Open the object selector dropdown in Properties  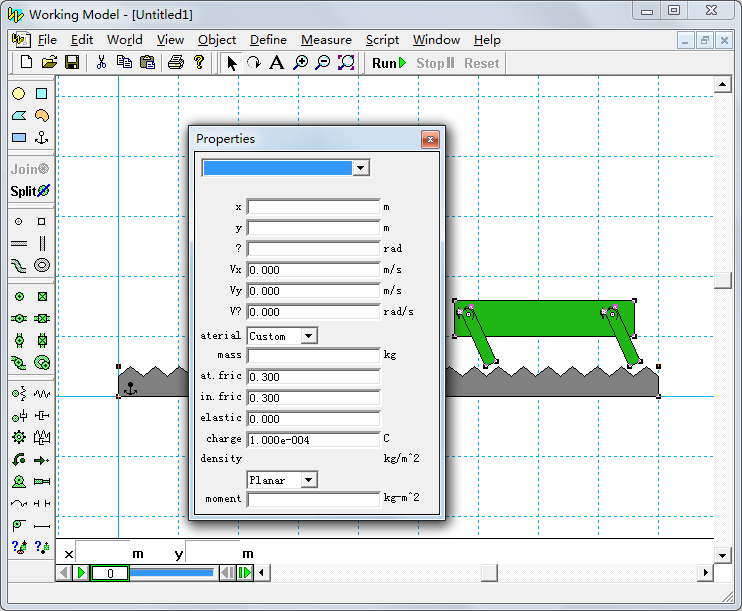pyautogui.click(x=361, y=168)
